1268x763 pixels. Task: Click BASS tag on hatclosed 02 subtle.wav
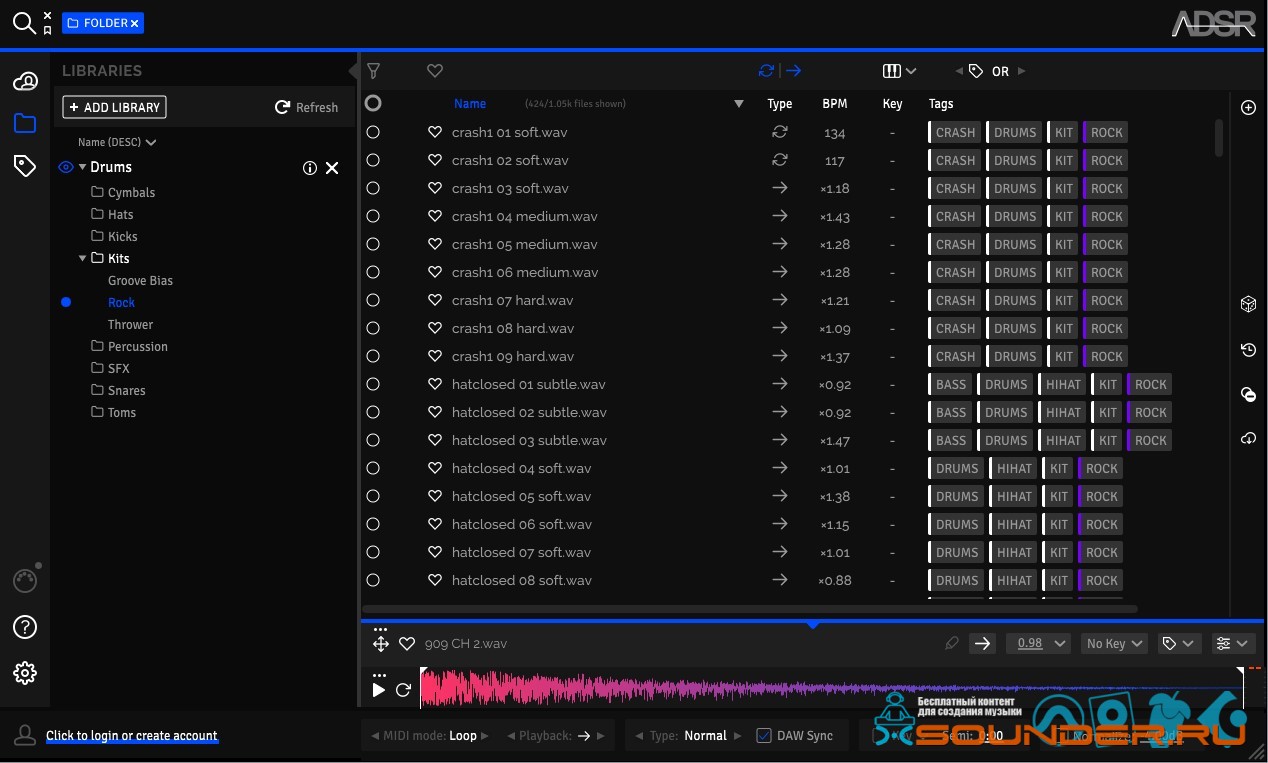[951, 412]
